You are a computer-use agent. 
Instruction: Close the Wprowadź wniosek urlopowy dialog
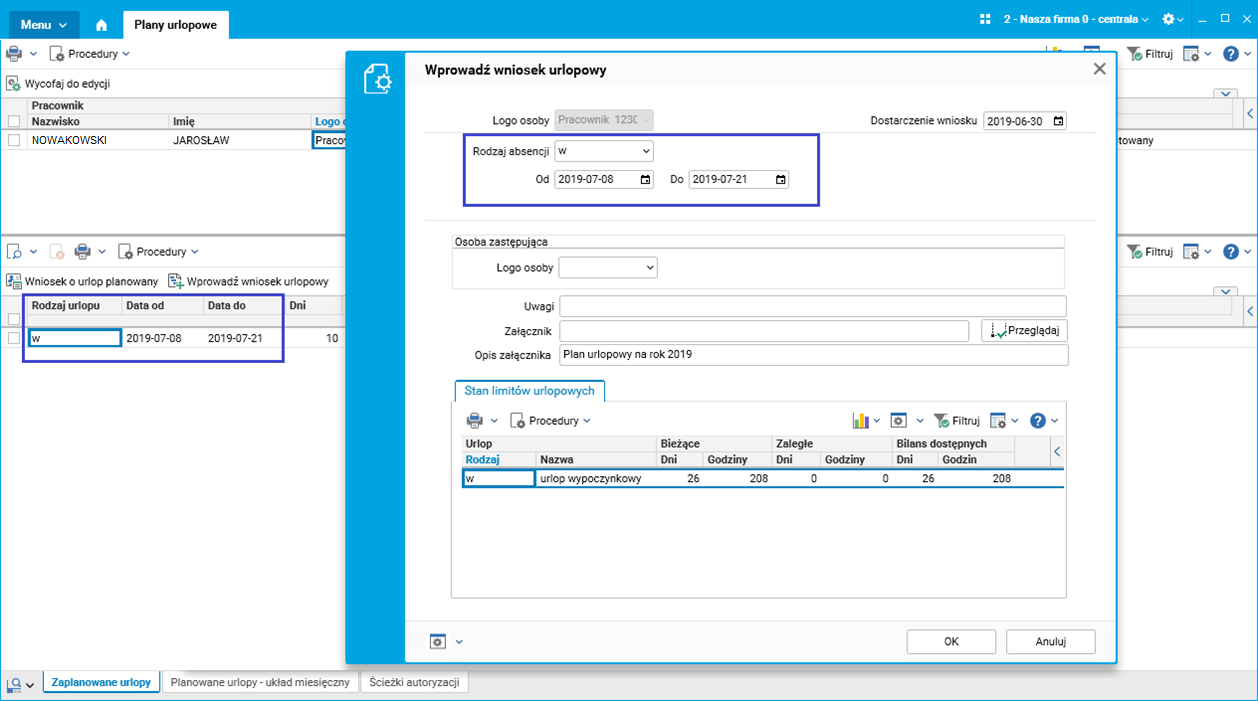[x=1099, y=69]
